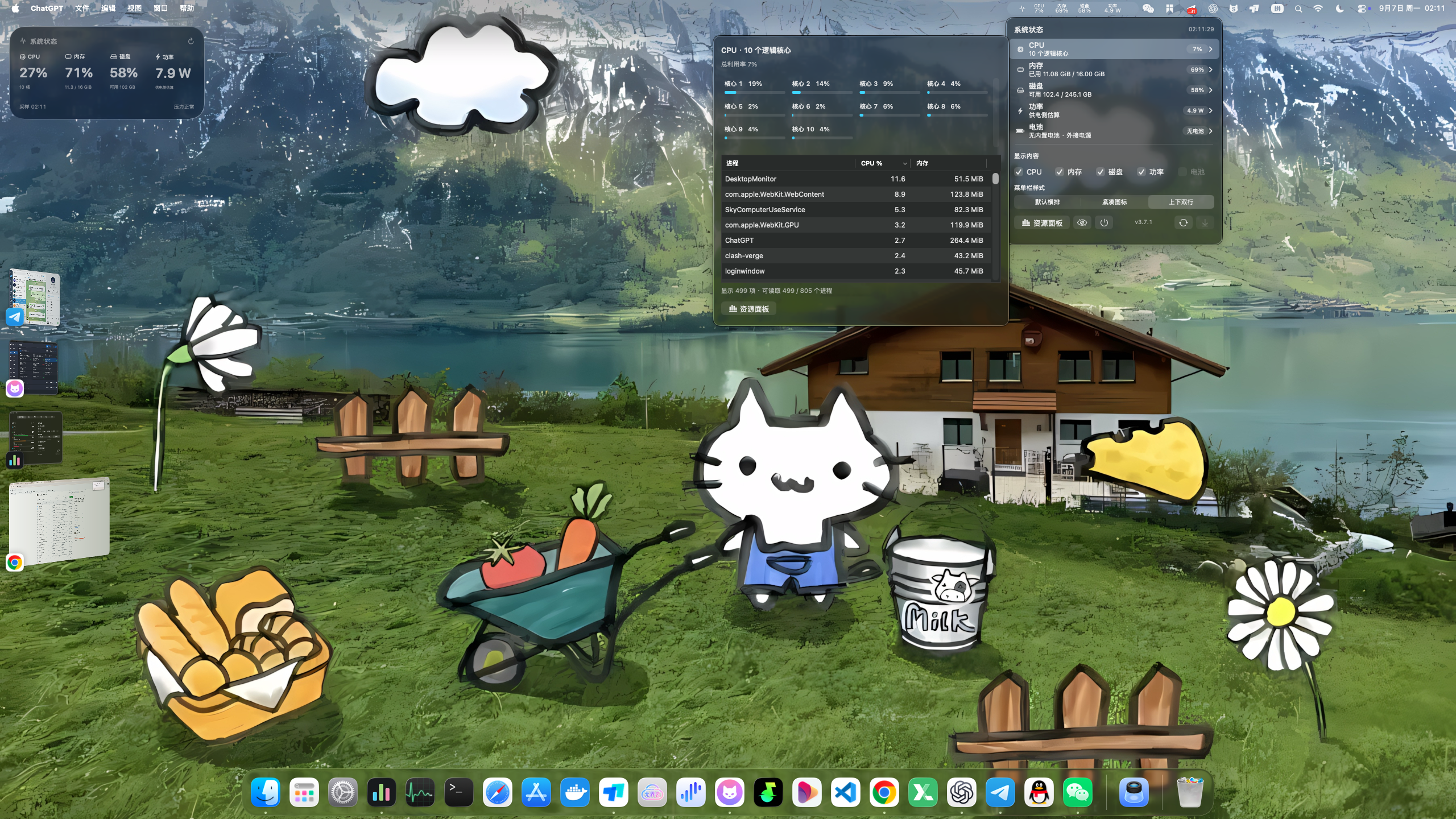Click the download update arrow icon
The height and width of the screenshot is (819, 1456).
tap(1205, 222)
